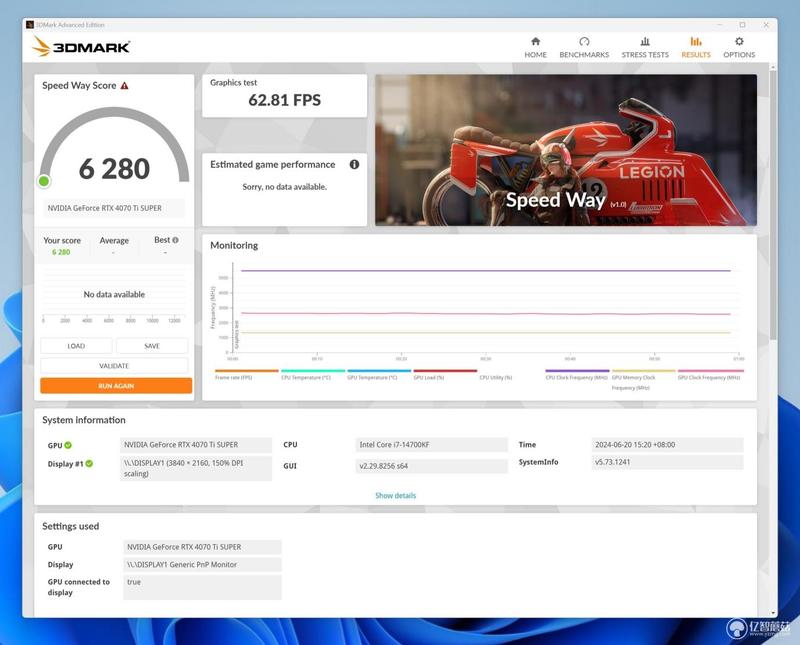
Task: Open the HOME section
Action: click(x=535, y=47)
